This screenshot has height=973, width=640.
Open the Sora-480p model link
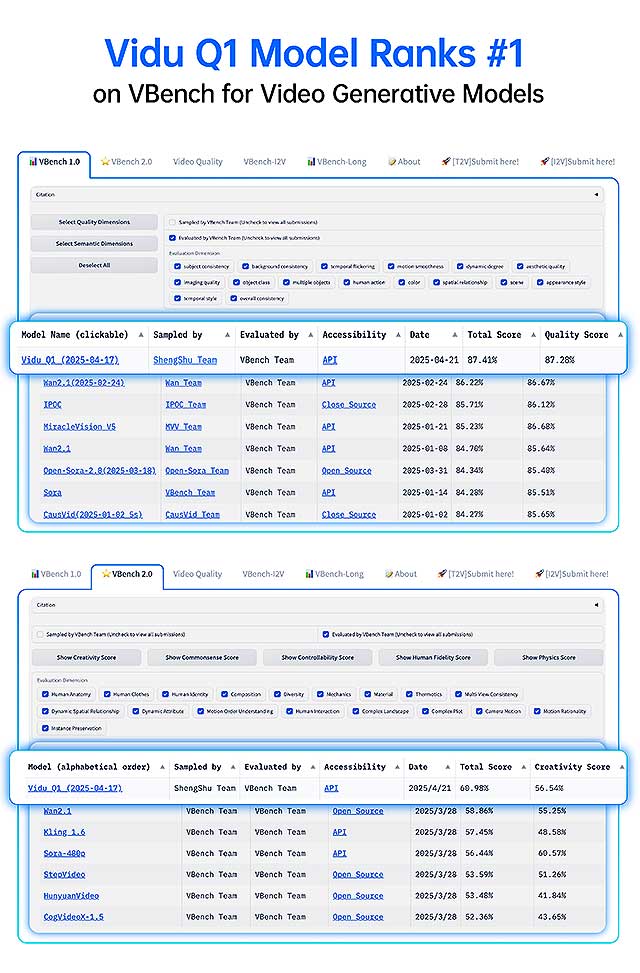pyautogui.click(x=64, y=853)
